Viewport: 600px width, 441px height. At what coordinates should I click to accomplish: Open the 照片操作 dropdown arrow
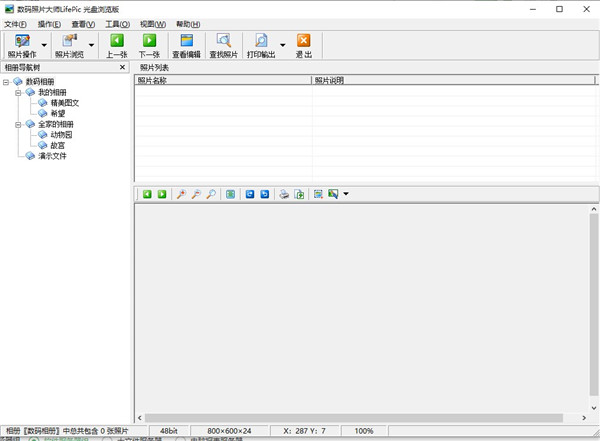click(44, 45)
